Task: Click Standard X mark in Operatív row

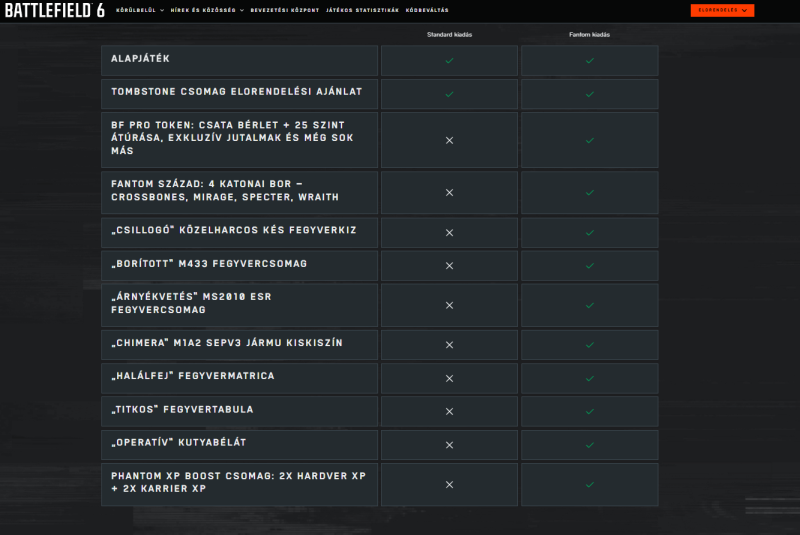Action: 449,445
